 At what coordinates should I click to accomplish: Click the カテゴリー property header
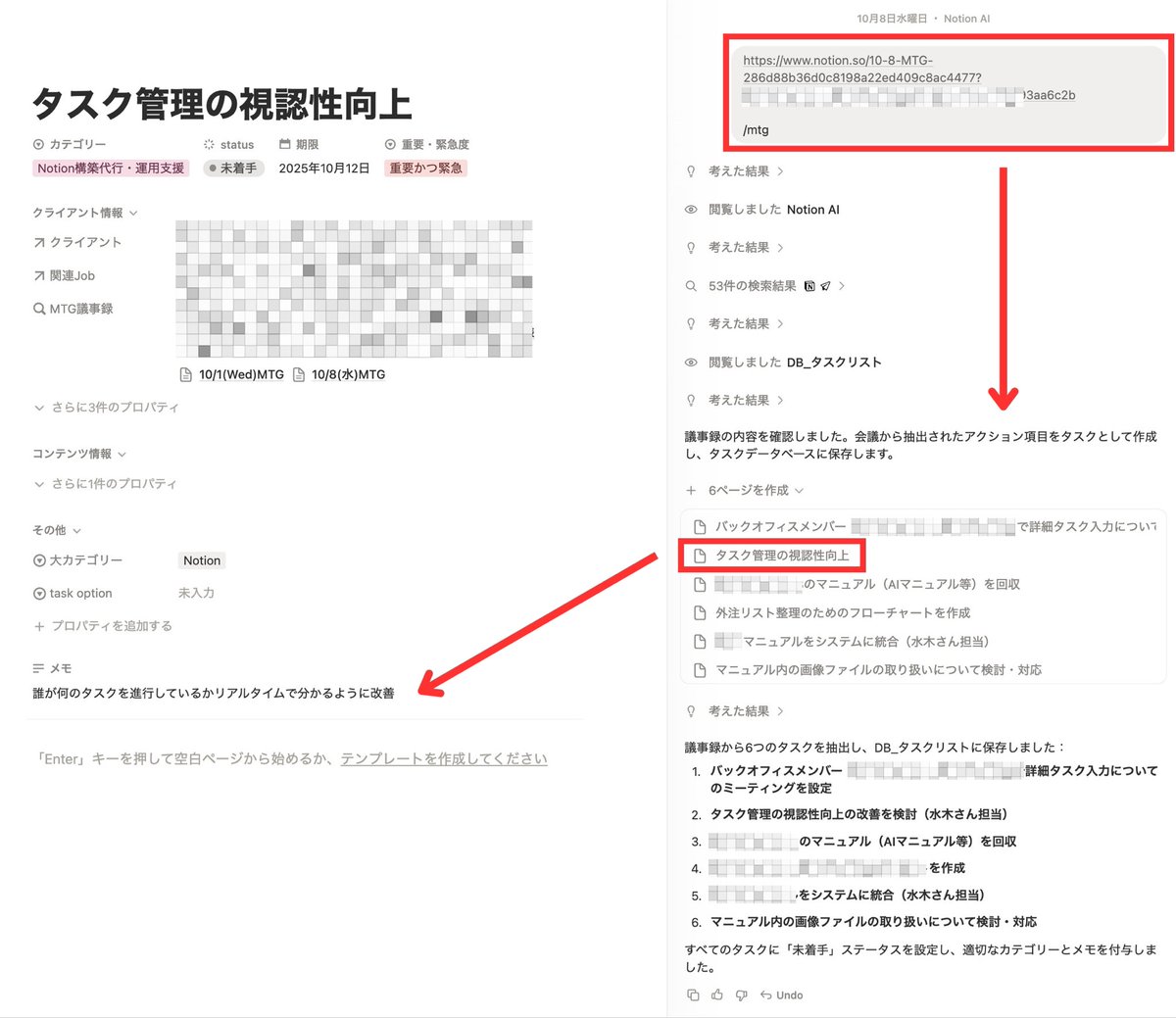[70, 144]
